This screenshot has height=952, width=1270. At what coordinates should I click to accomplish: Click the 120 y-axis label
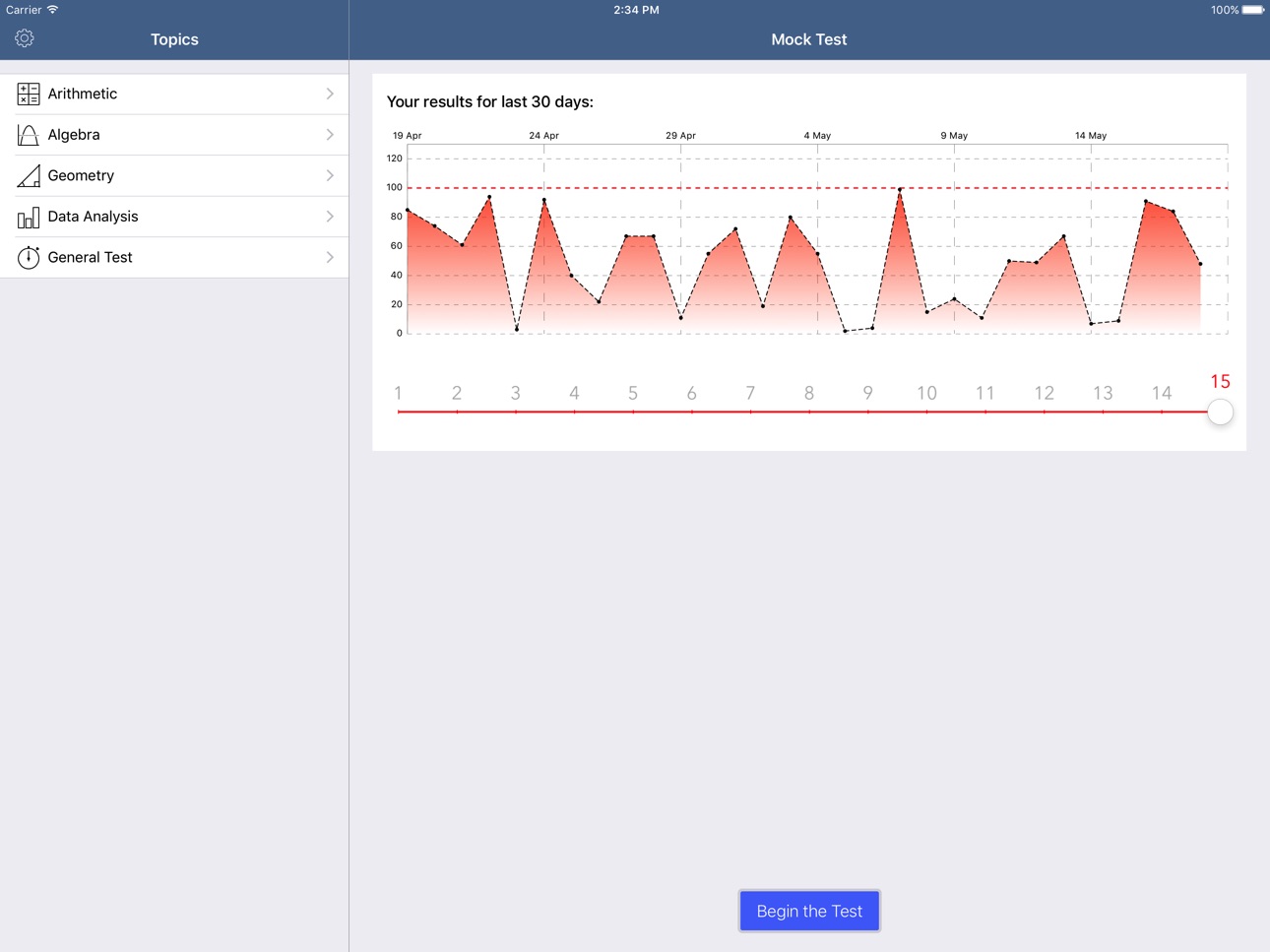395,159
